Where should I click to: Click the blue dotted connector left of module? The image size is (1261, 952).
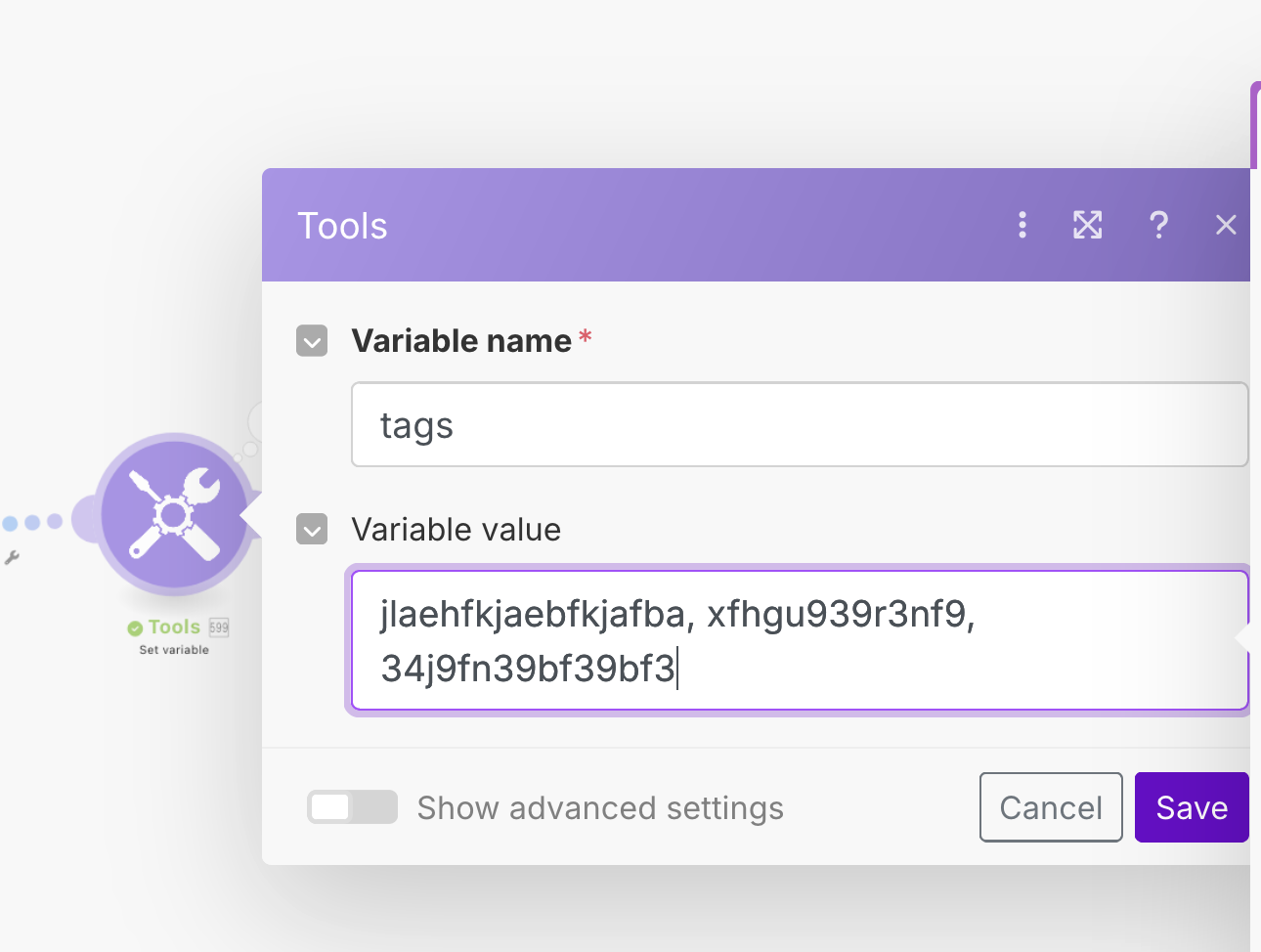coord(32,522)
